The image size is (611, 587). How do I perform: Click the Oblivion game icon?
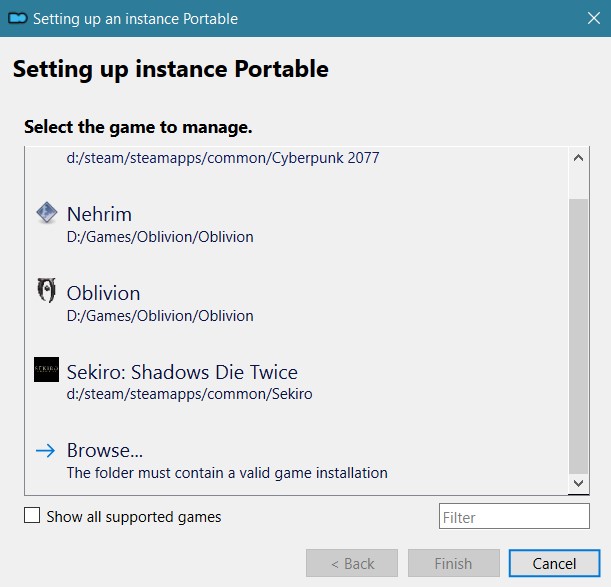click(46, 292)
